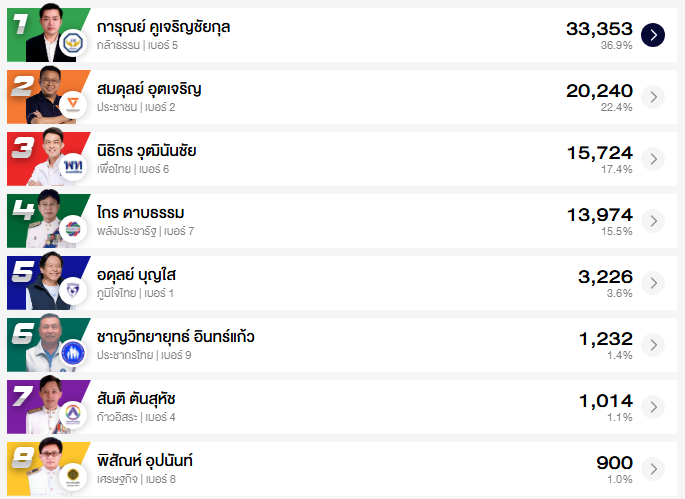
Task: Click orange People's Party logo on rank 2
Action: pos(73,105)
